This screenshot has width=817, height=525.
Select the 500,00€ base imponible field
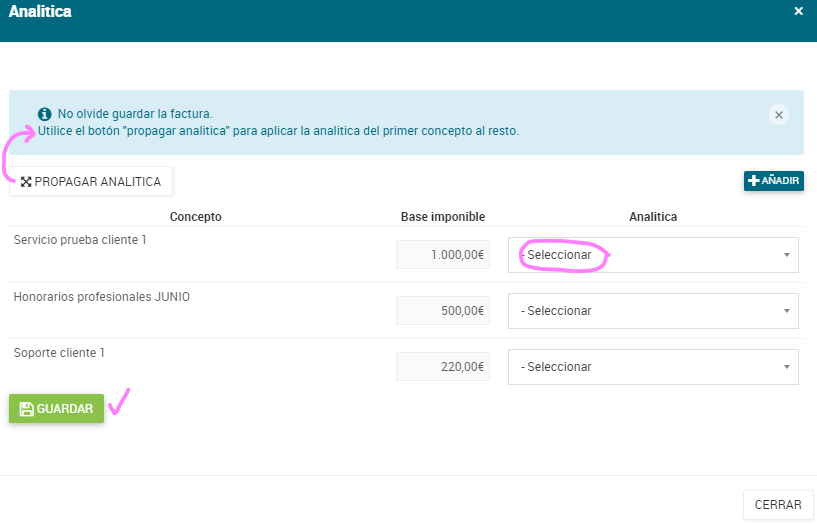[x=443, y=311]
